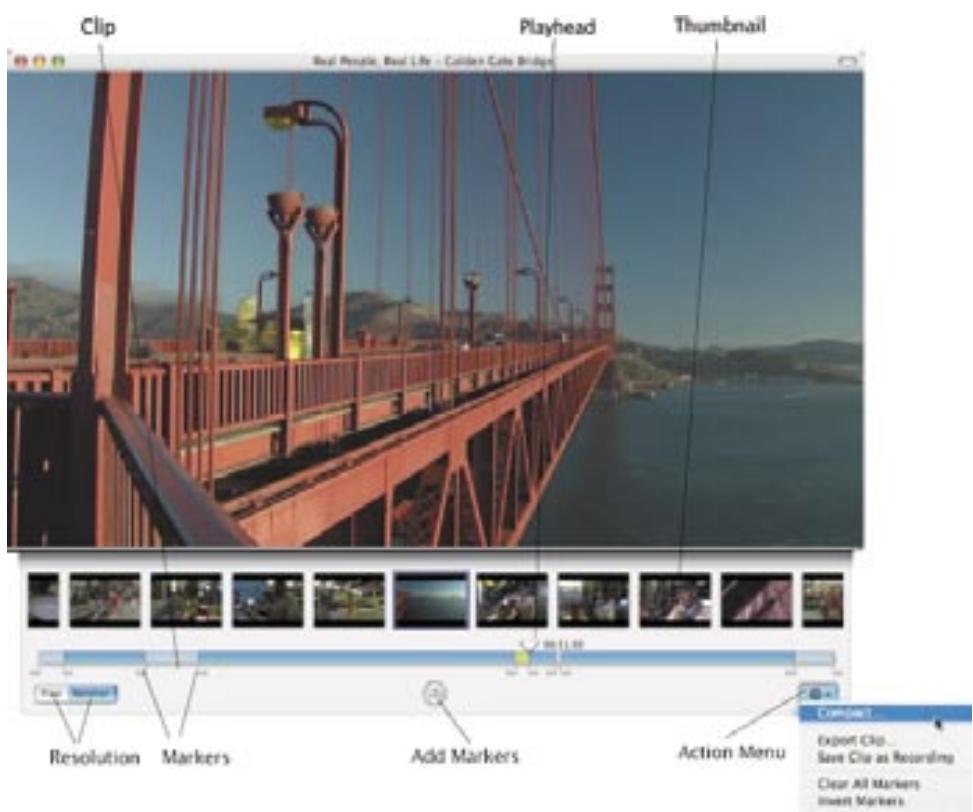Choose Save Clip as Recording
This screenshot has height=812, width=973.
(x=886, y=757)
